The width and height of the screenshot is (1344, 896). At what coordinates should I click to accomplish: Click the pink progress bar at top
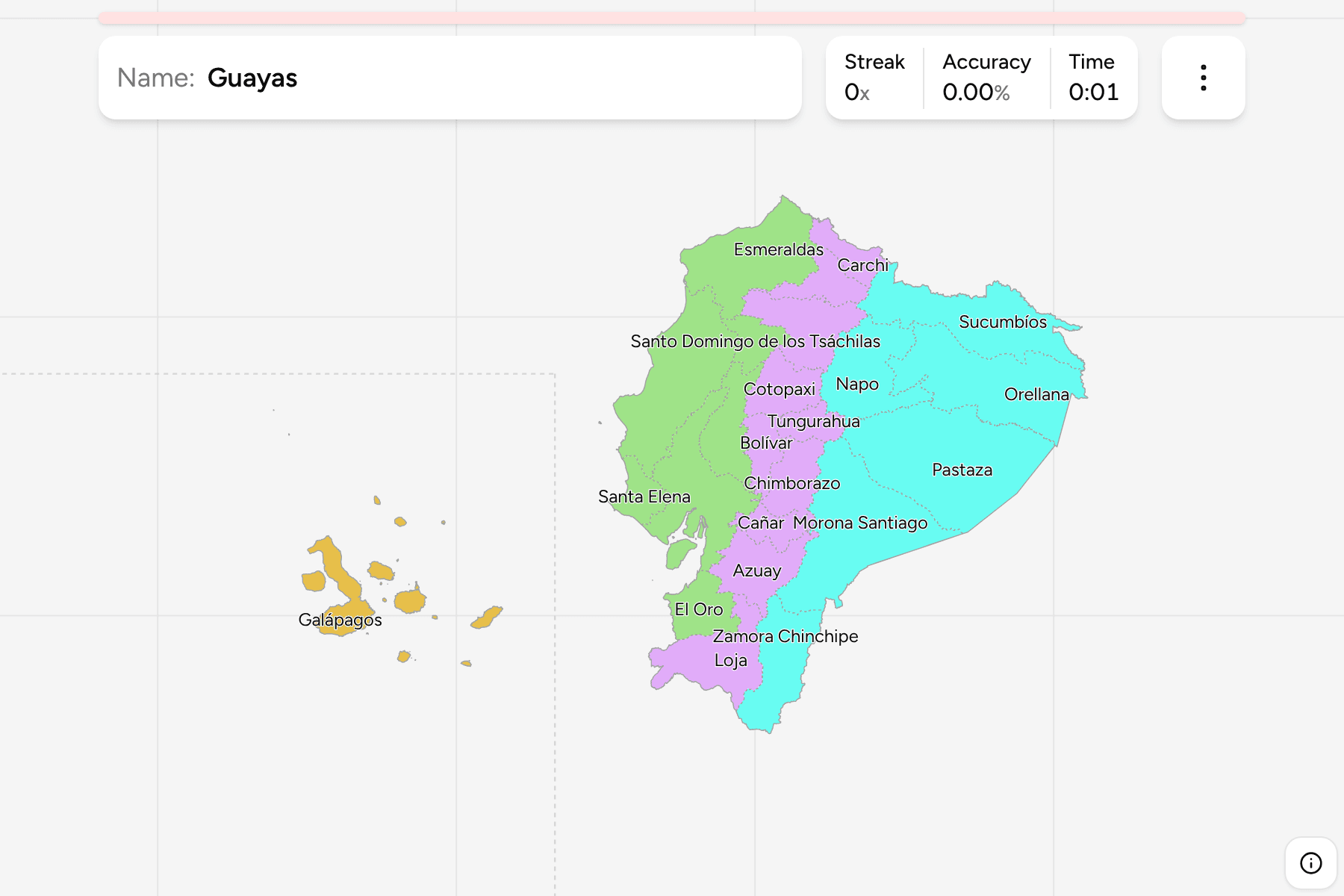672,18
